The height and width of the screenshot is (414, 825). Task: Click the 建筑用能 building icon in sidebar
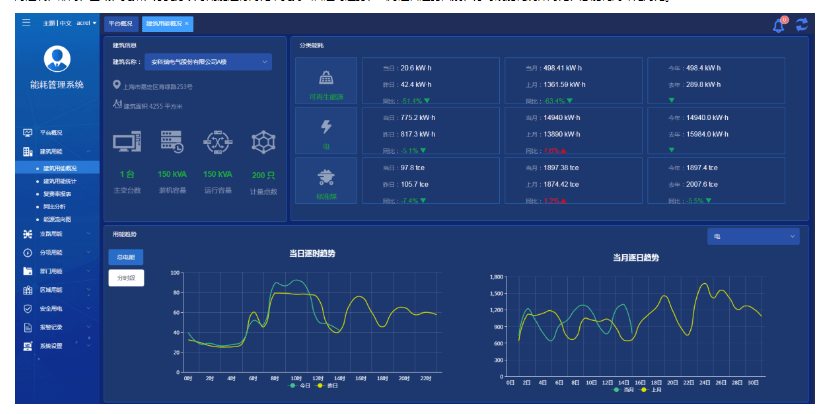(x=28, y=152)
